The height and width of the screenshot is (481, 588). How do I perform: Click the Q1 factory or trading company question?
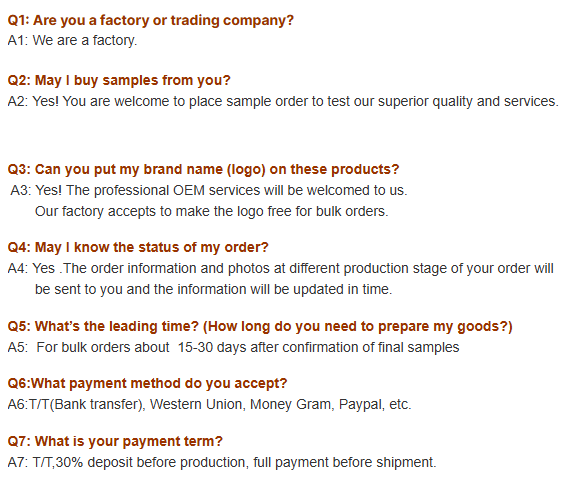point(150,20)
